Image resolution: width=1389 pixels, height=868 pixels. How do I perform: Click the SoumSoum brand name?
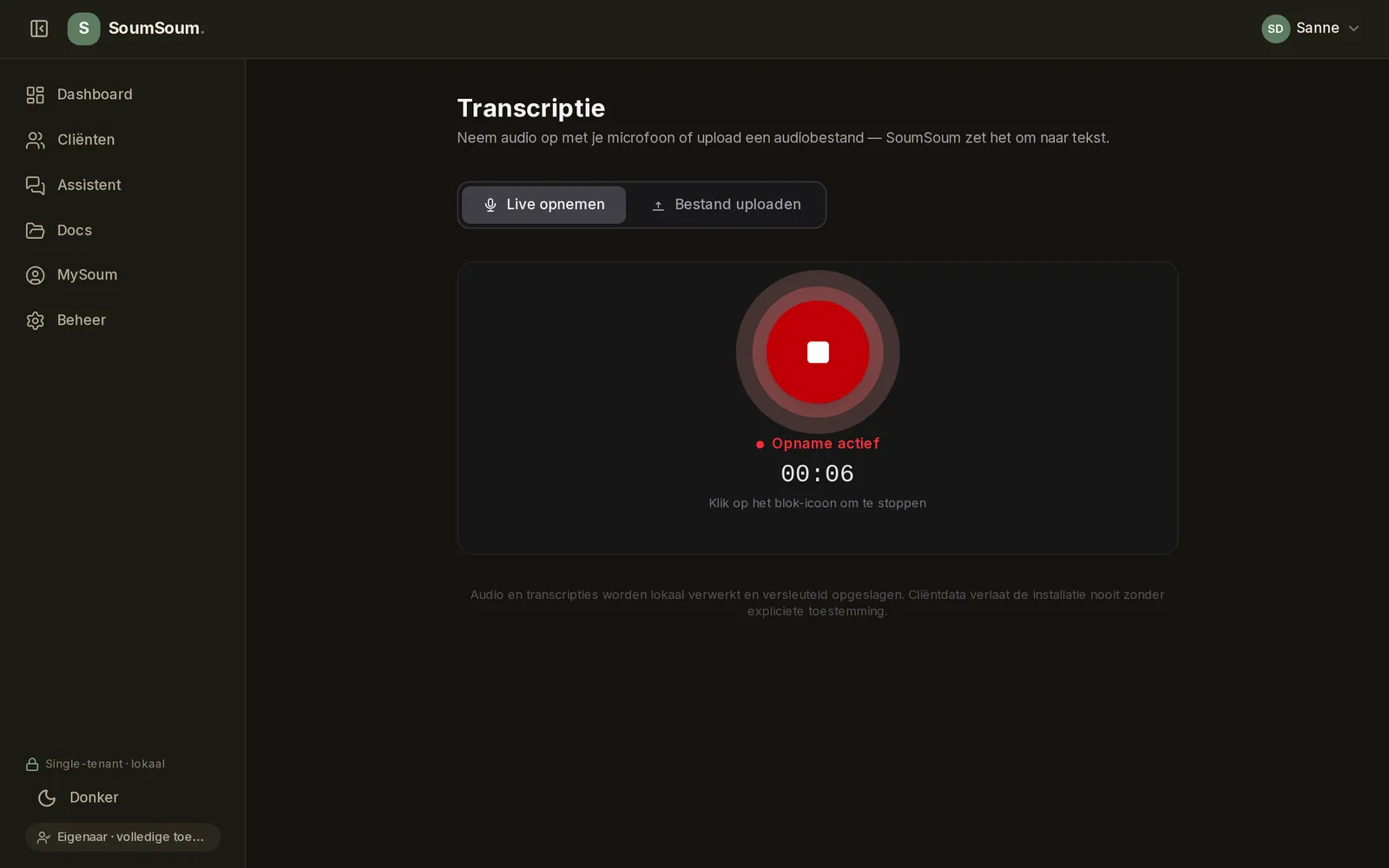[156, 29]
